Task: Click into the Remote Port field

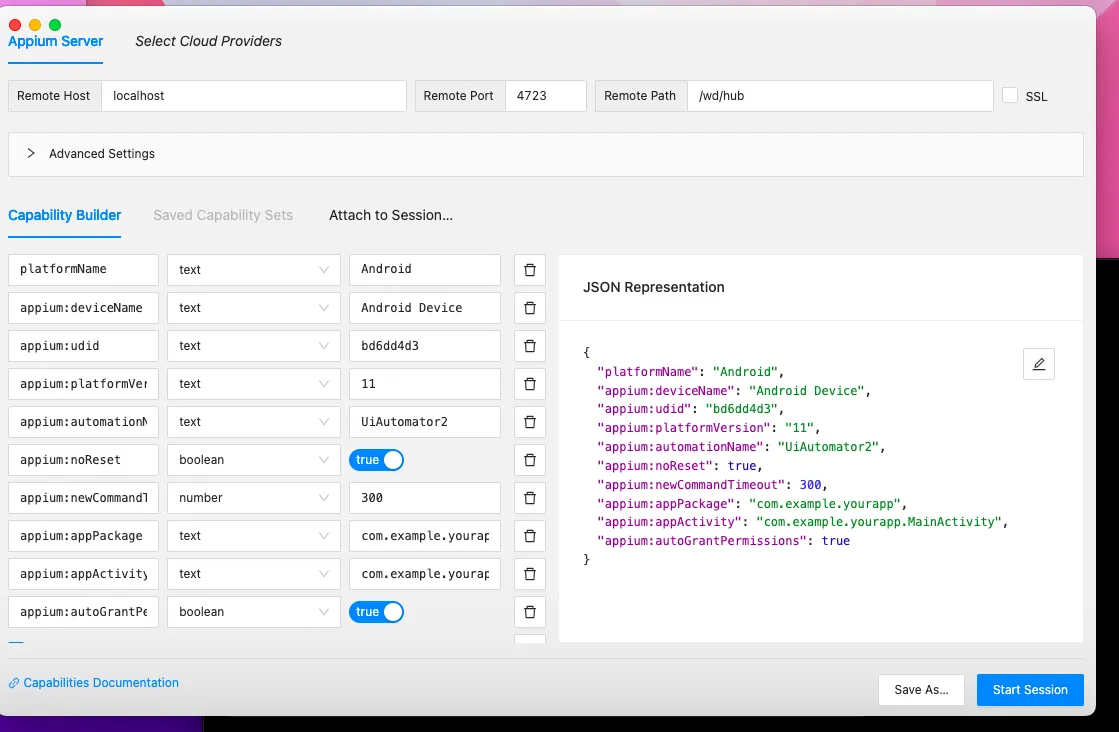Action: point(545,96)
